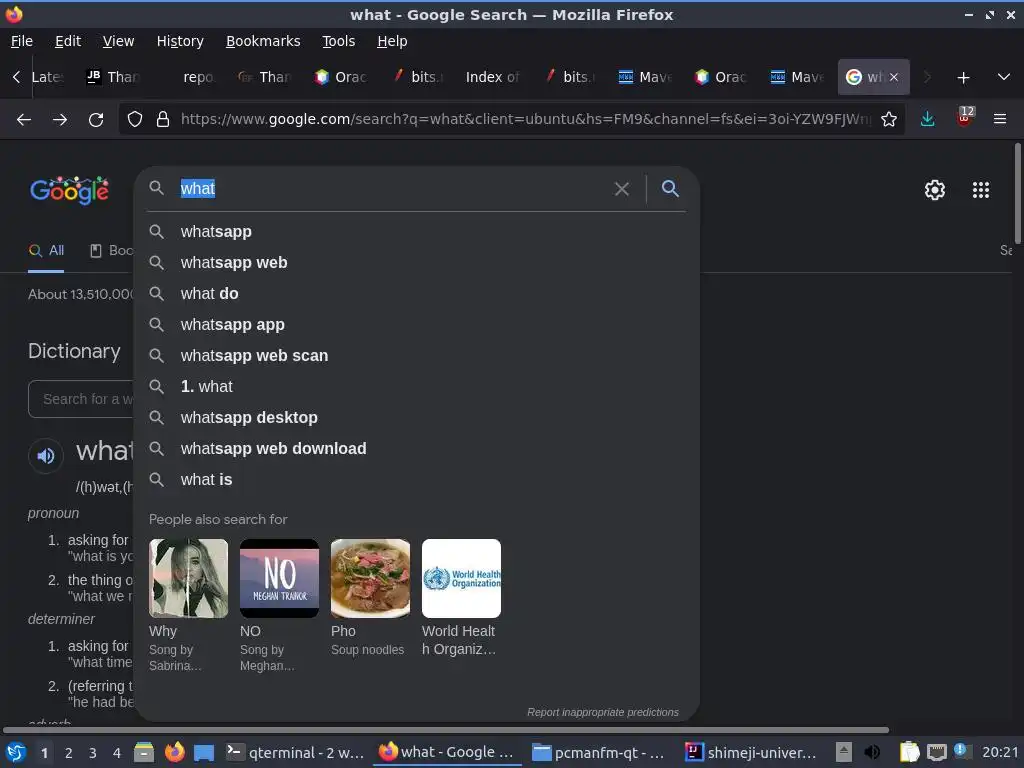Choose the 'whatsapp desktop' suggestion
This screenshot has width=1024, height=768.
point(417,418)
